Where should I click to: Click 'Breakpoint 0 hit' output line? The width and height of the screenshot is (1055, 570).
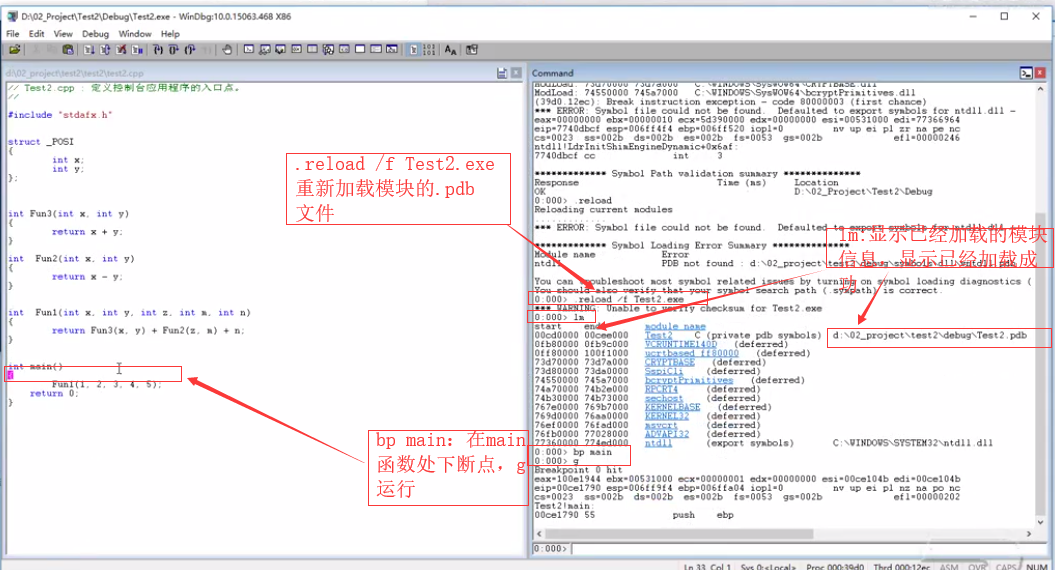(579, 470)
